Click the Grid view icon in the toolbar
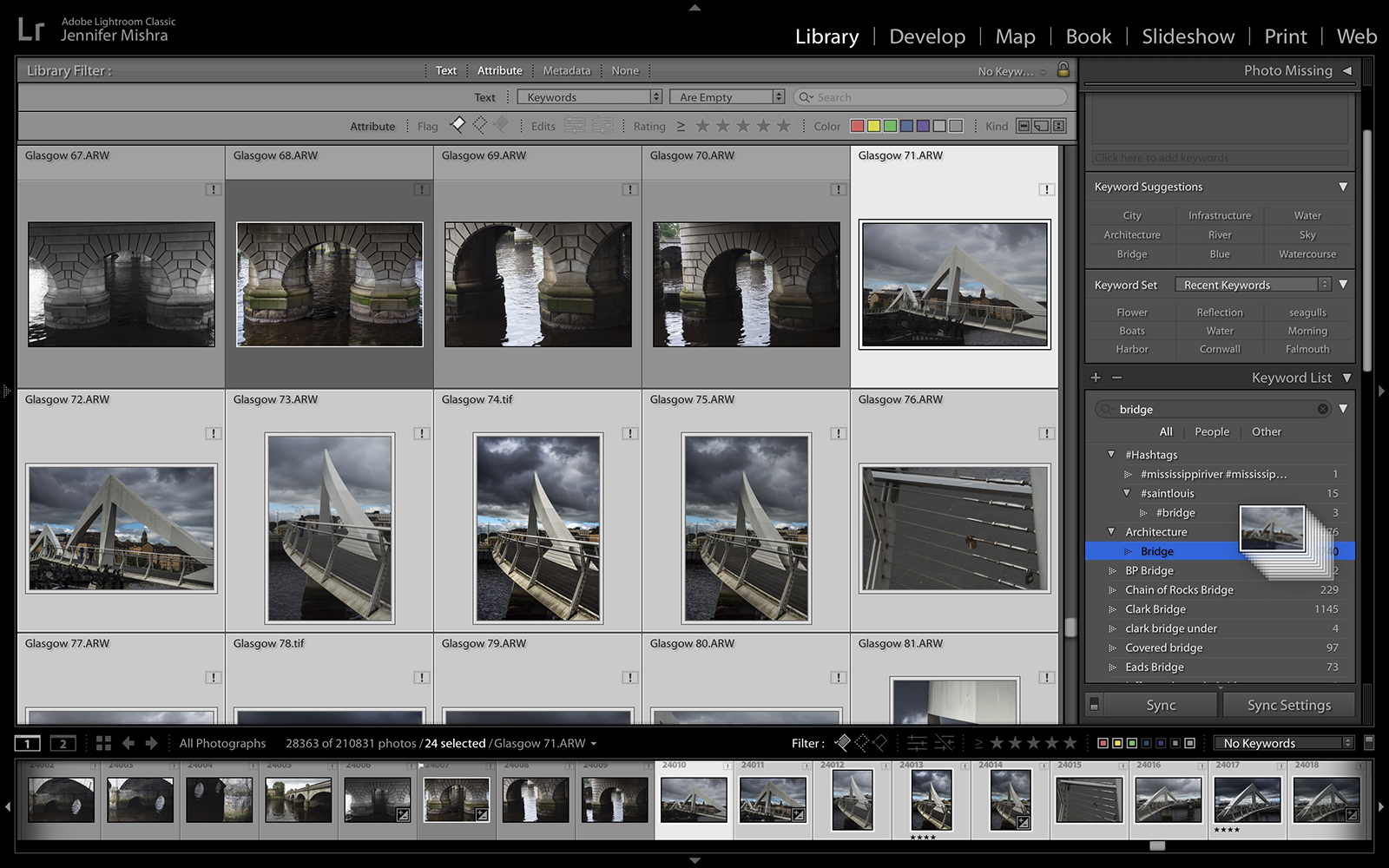Viewport: 1389px width, 868px height. (104, 743)
